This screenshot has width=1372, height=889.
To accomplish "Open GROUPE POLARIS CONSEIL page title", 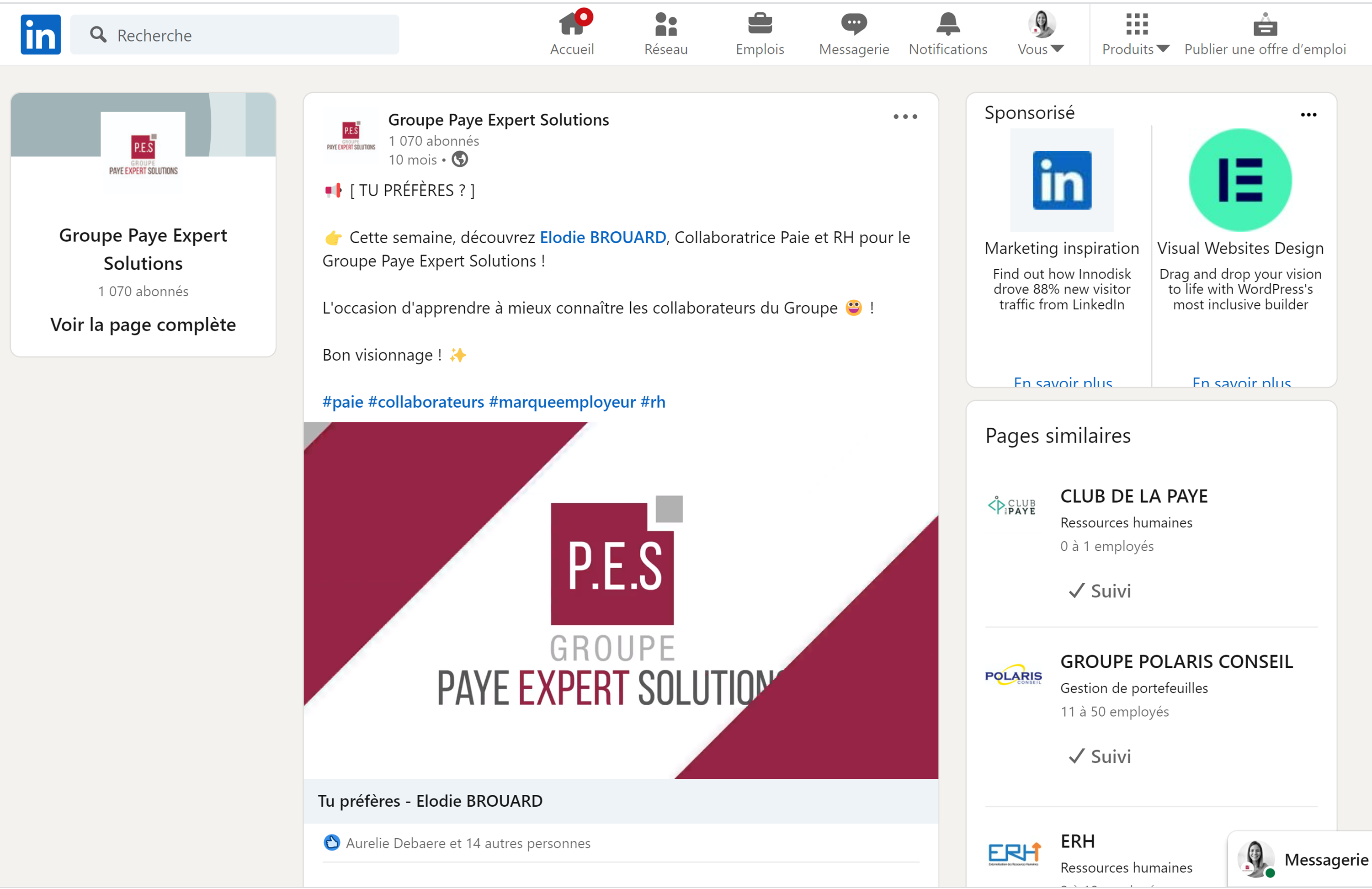I will click(x=1176, y=661).
